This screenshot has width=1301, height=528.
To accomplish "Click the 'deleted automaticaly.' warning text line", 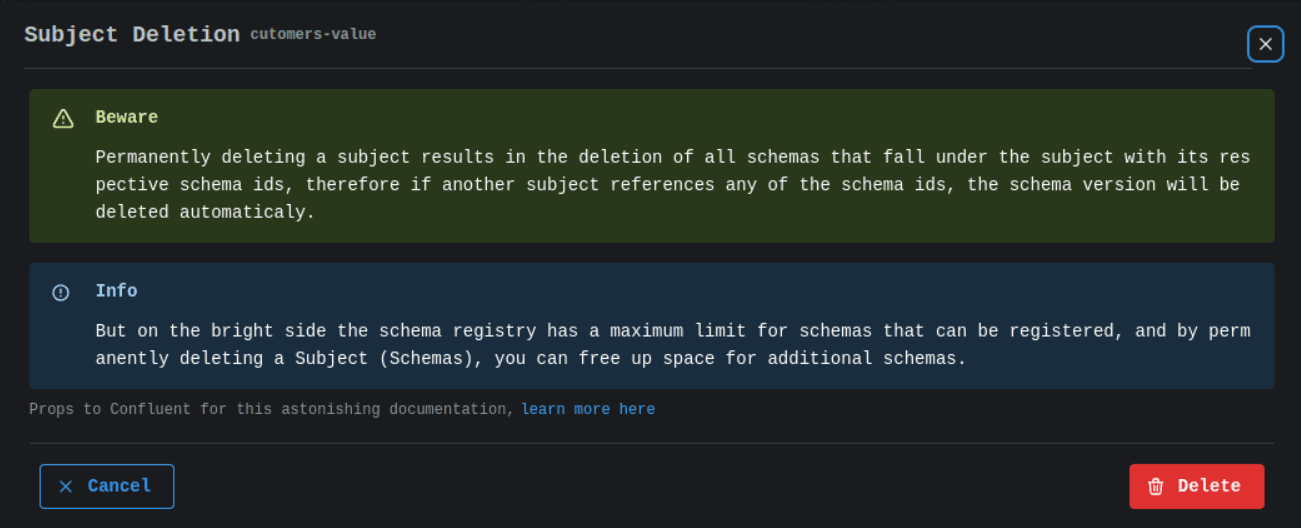I will click(x=205, y=212).
